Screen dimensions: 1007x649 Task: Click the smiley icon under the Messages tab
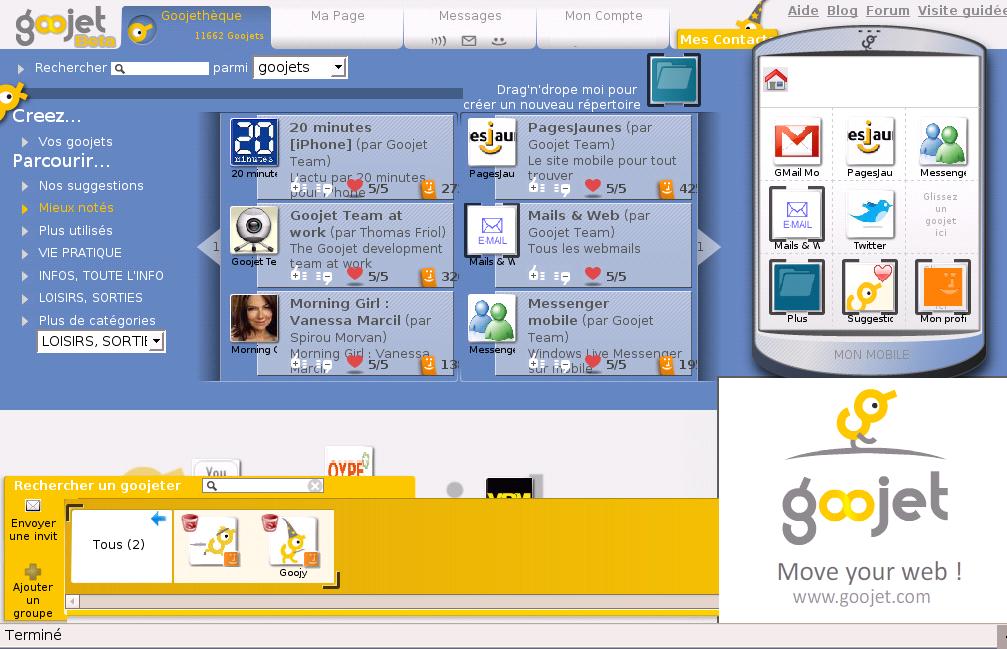[498, 41]
